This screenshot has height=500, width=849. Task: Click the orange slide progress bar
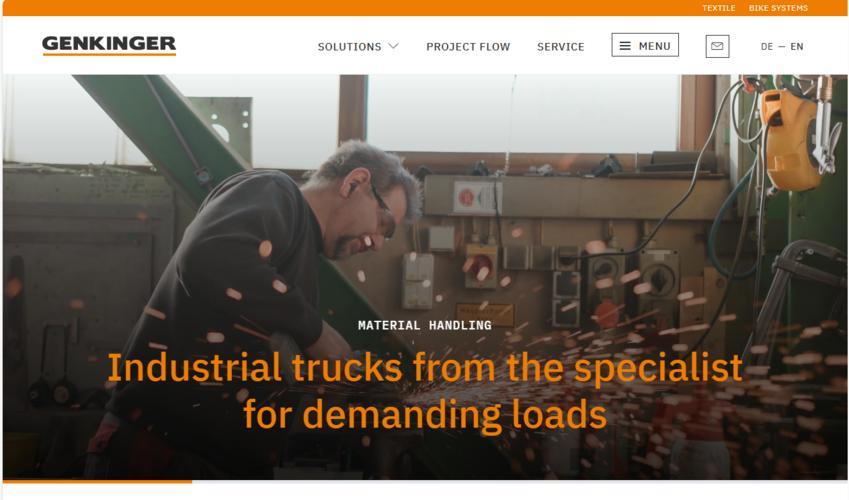[97, 481]
